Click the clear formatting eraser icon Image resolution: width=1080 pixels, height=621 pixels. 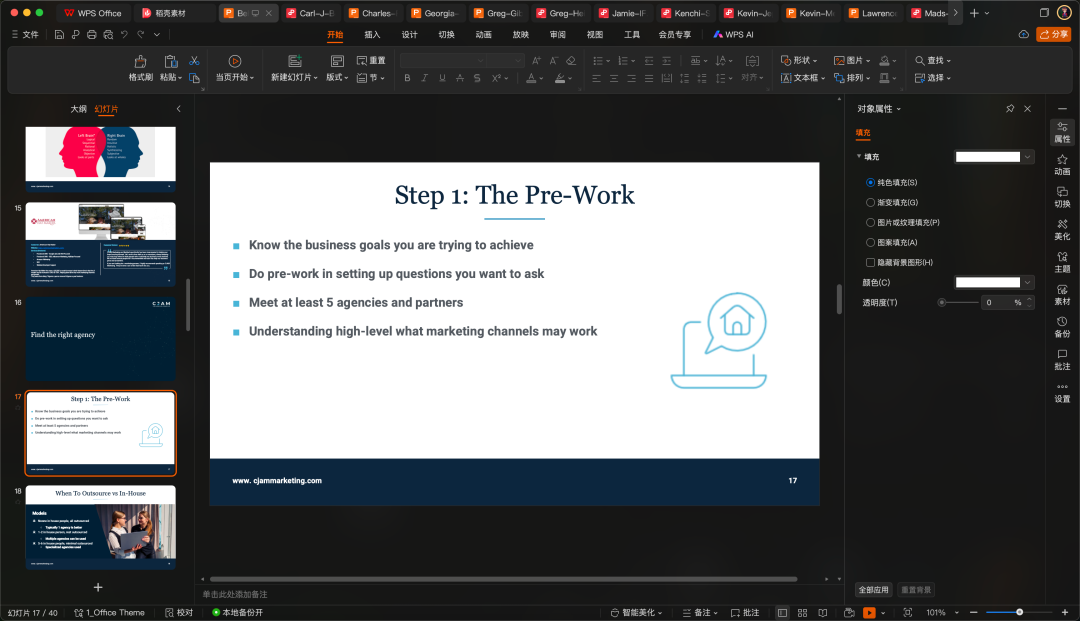[571, 61]
